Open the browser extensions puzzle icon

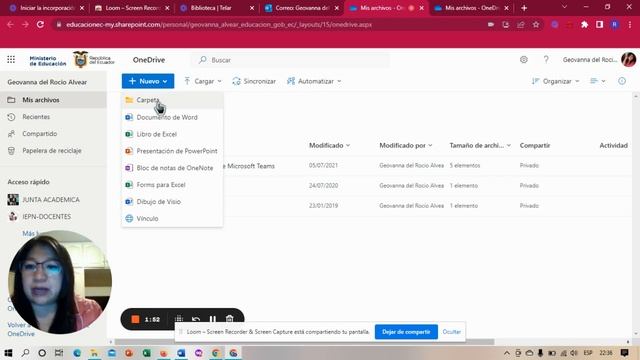[584, 24]
